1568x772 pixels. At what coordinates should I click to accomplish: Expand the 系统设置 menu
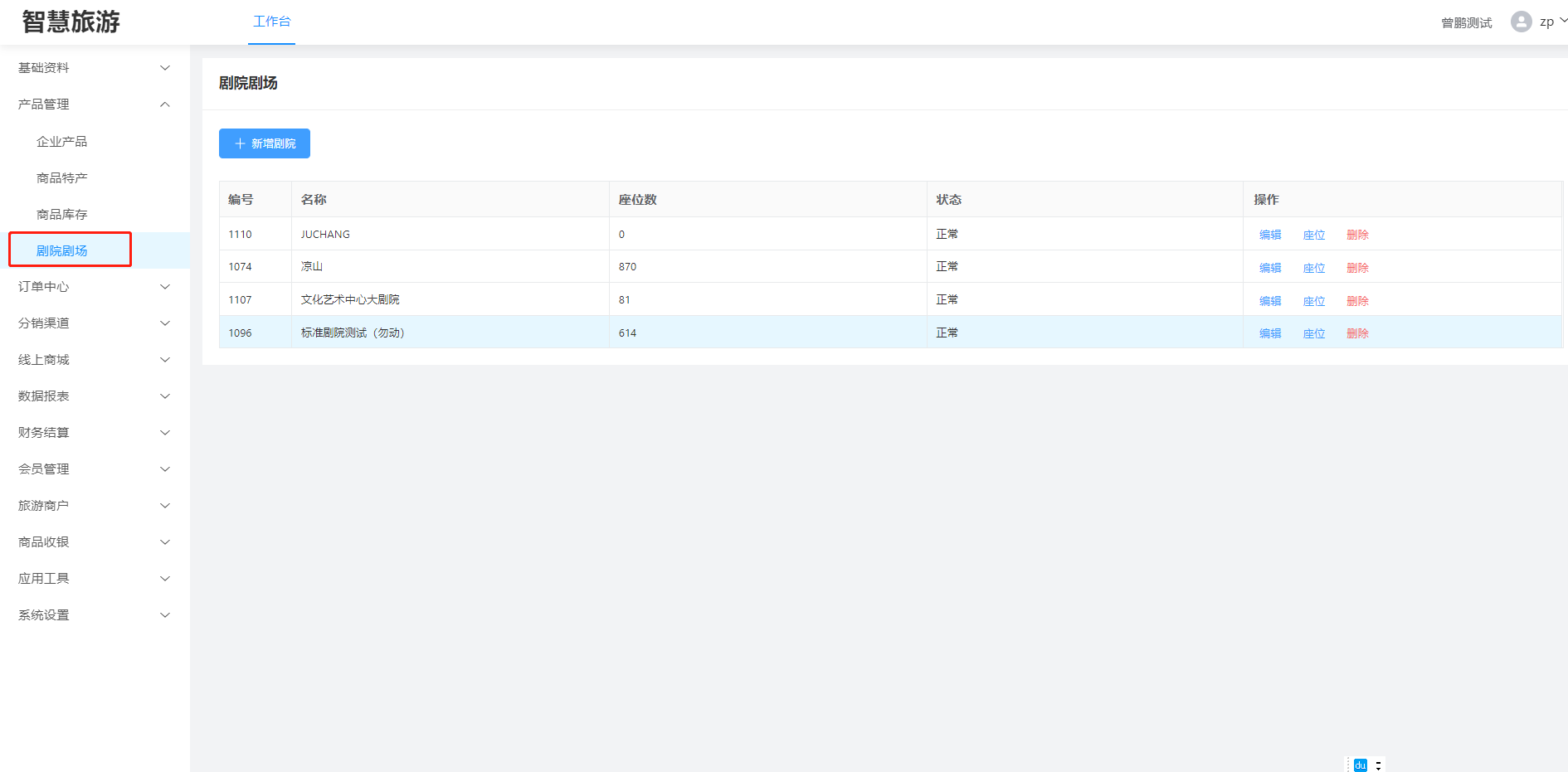[x=94, y=615]
